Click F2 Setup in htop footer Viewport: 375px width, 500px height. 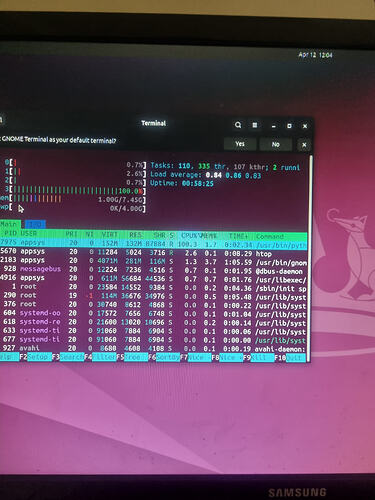[x=36, y=357]
